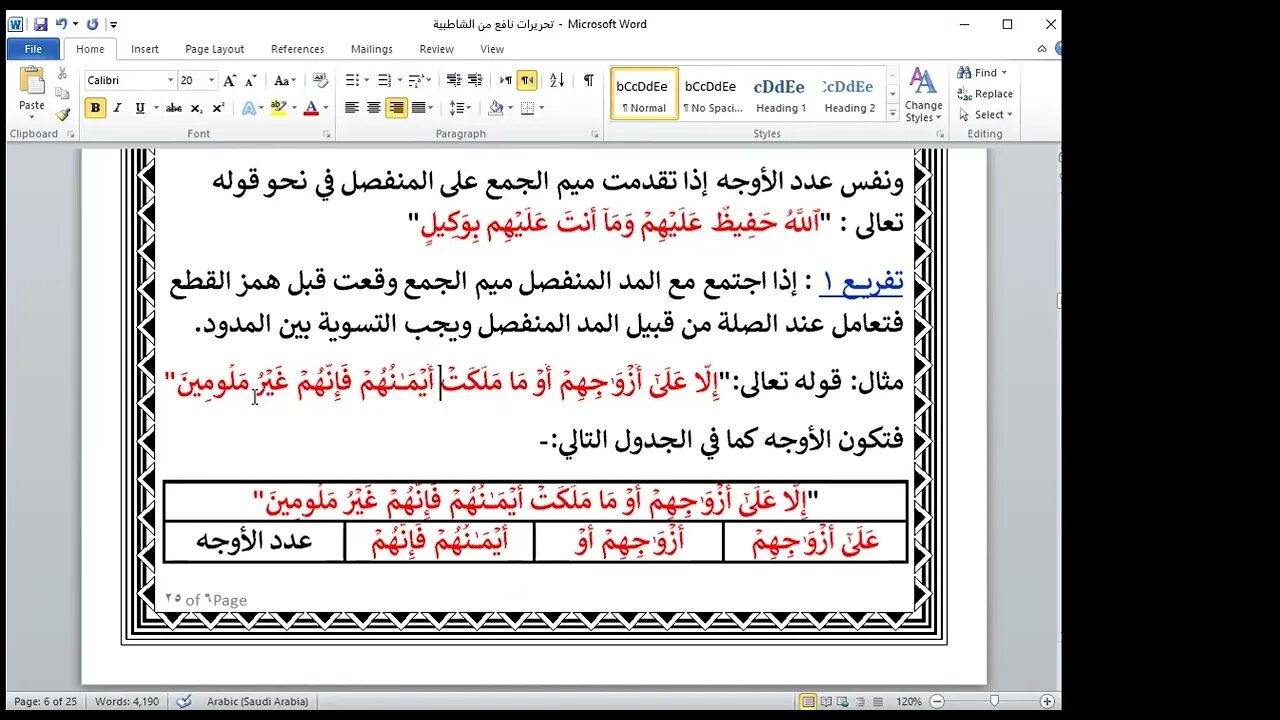1280x720 pixels.
Task: Apply yellow text highlight color
Action: tap(278, 108)
